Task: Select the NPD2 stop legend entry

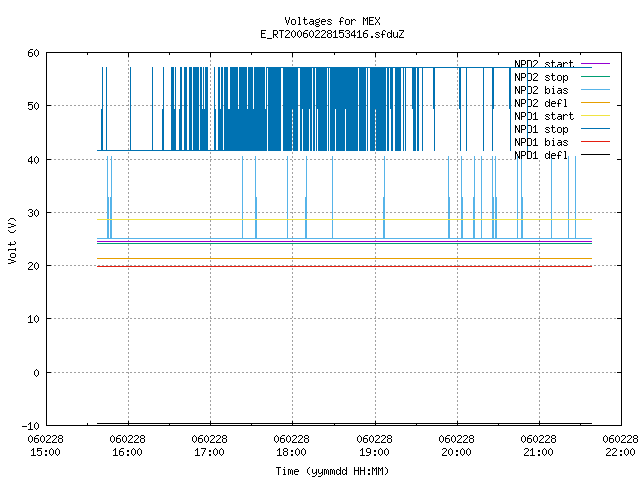Action: click(541, 77)
